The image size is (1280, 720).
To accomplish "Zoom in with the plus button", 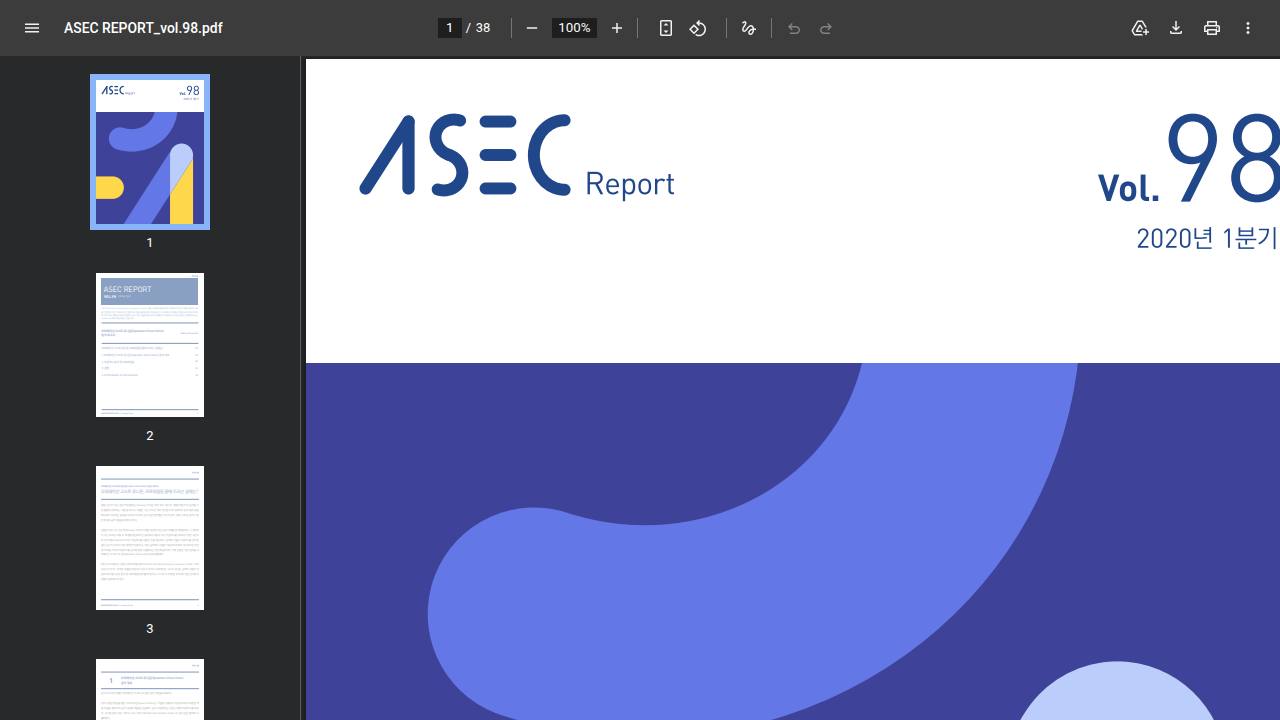I will point(617,28).
